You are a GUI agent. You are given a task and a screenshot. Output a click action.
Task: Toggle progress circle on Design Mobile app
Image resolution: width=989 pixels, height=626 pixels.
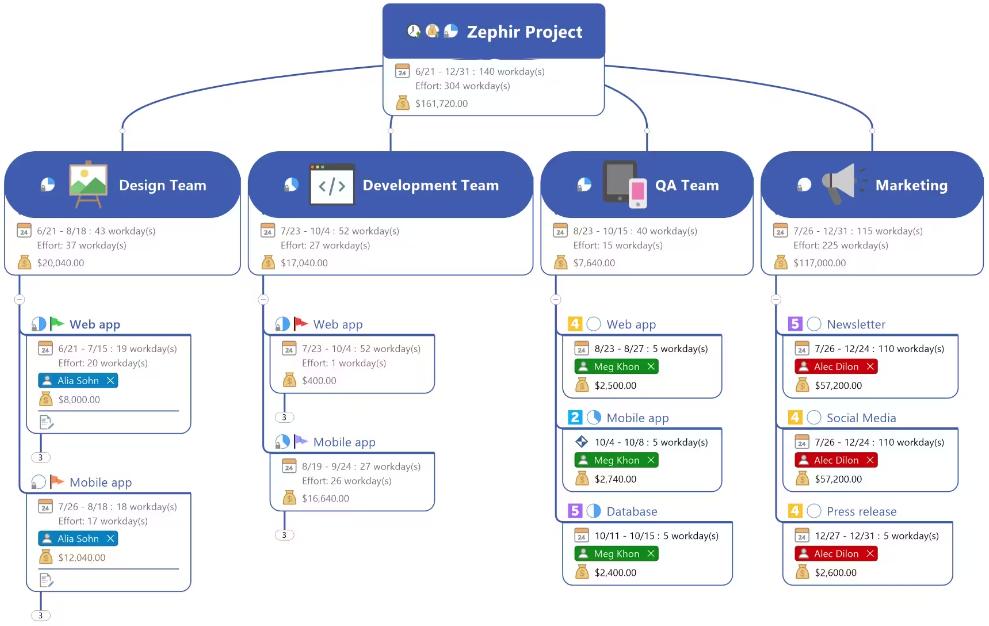tap(38, 481)
